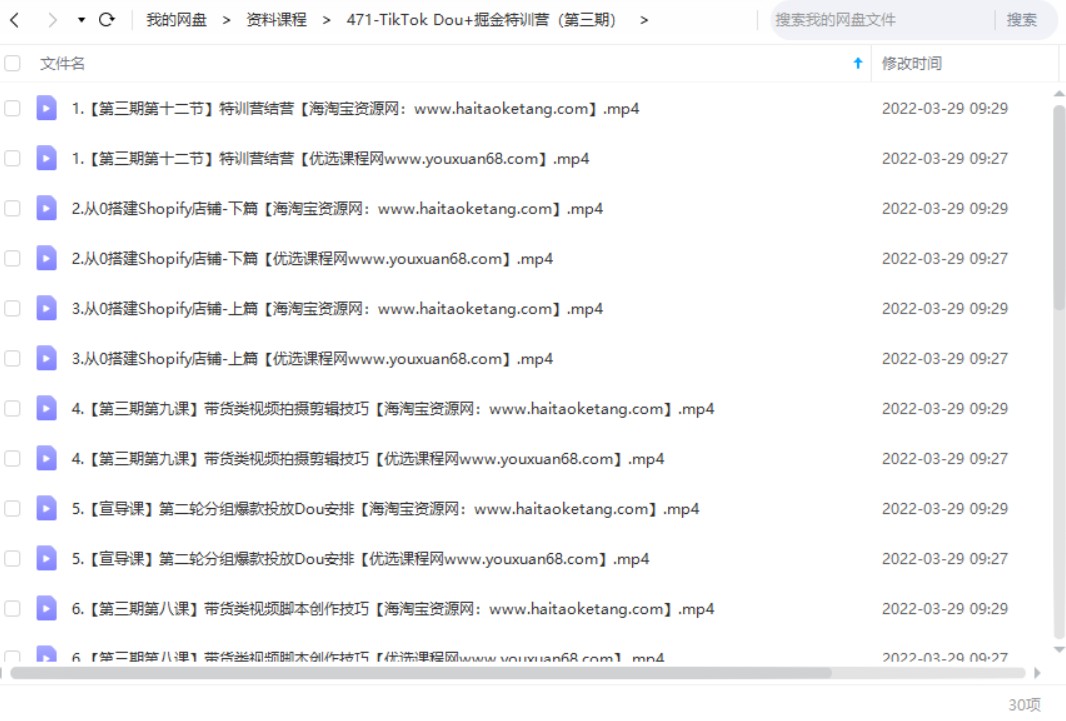Select file 2.从0搭建Shopify店铺-下篇 youxuan68.com
1066x721 pixels.
click(x=312, y=259)
